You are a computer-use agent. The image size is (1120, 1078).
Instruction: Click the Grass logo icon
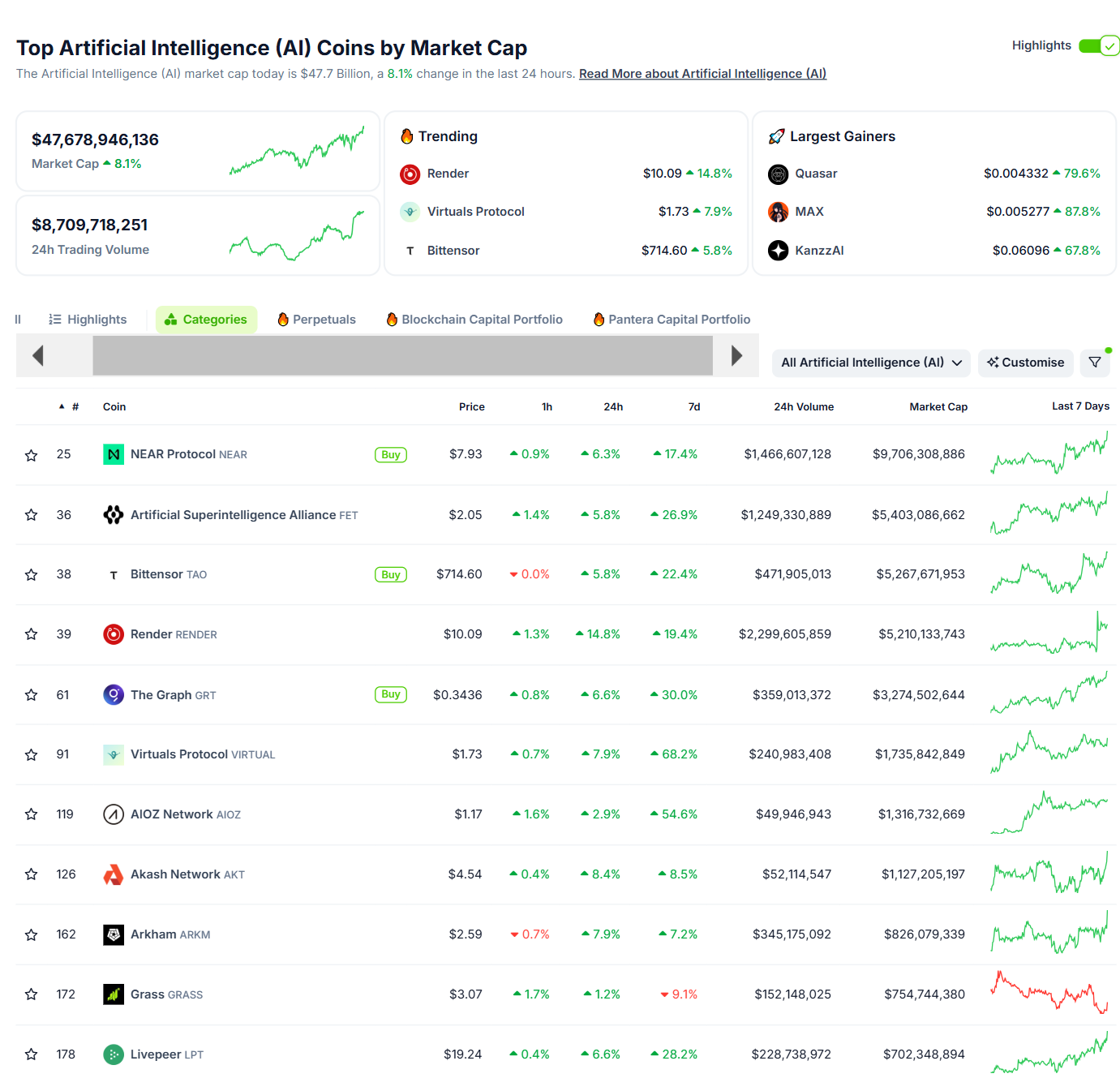tap(114, 994)
